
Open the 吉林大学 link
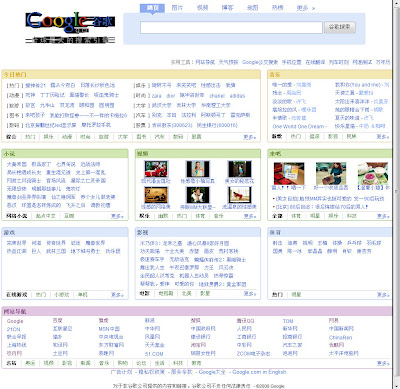(x=186, y=105)
